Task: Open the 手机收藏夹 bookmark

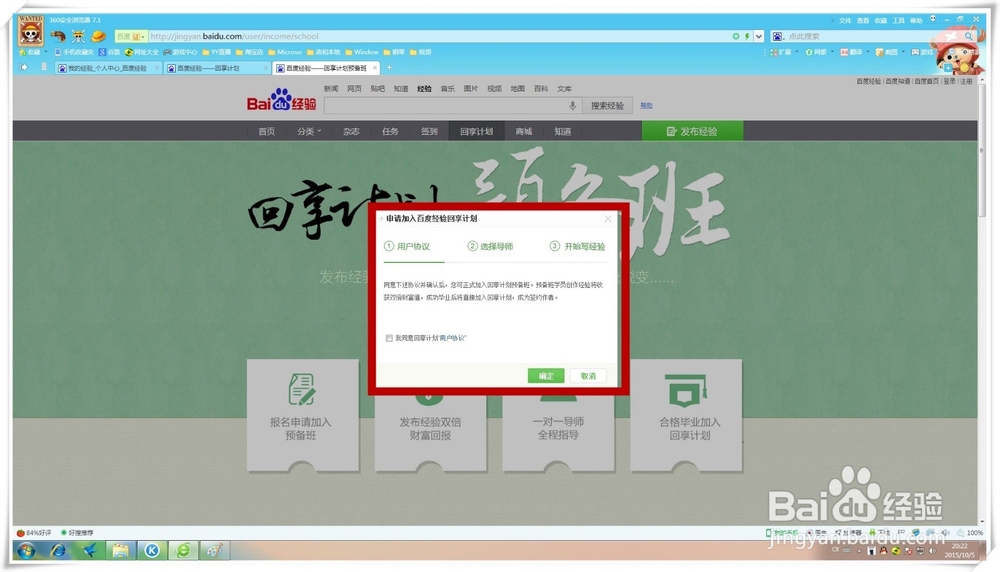Action: point(75,52)
